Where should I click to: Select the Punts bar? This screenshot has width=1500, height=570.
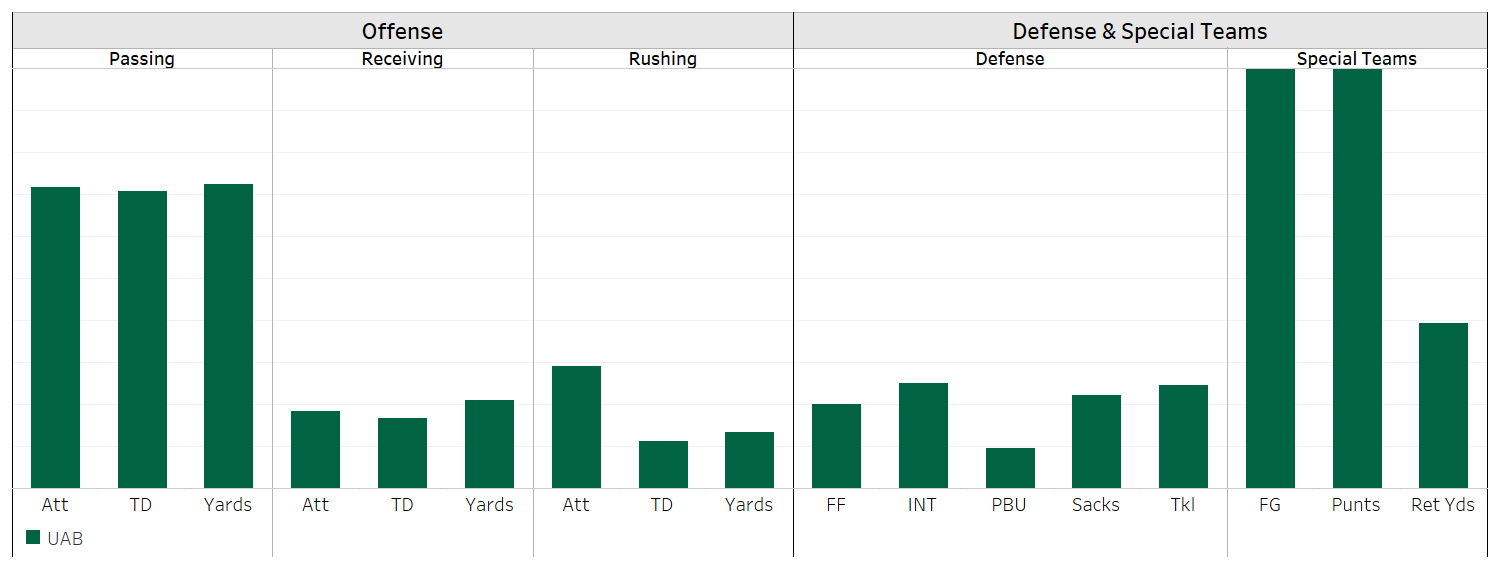pos(1357,278)
